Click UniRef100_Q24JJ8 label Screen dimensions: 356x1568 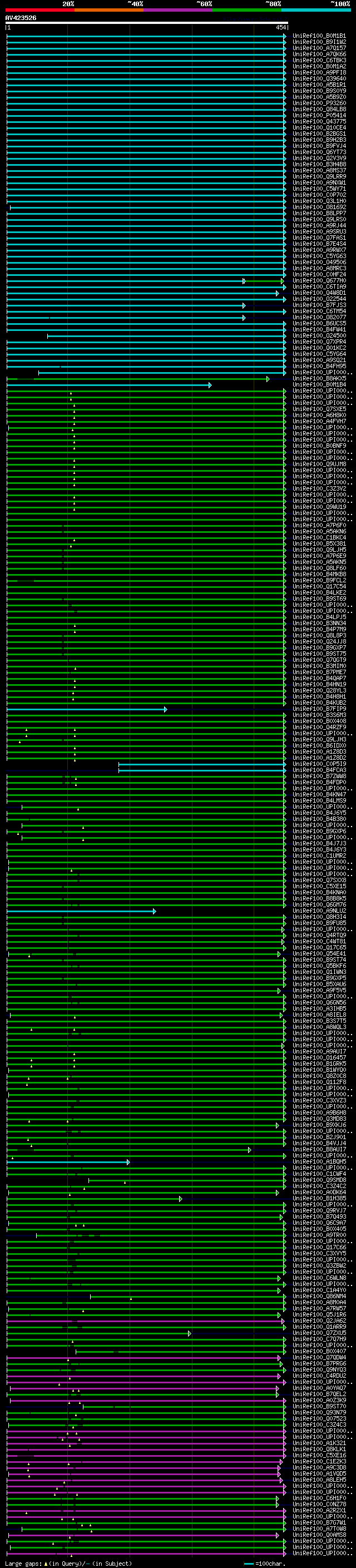319,641
